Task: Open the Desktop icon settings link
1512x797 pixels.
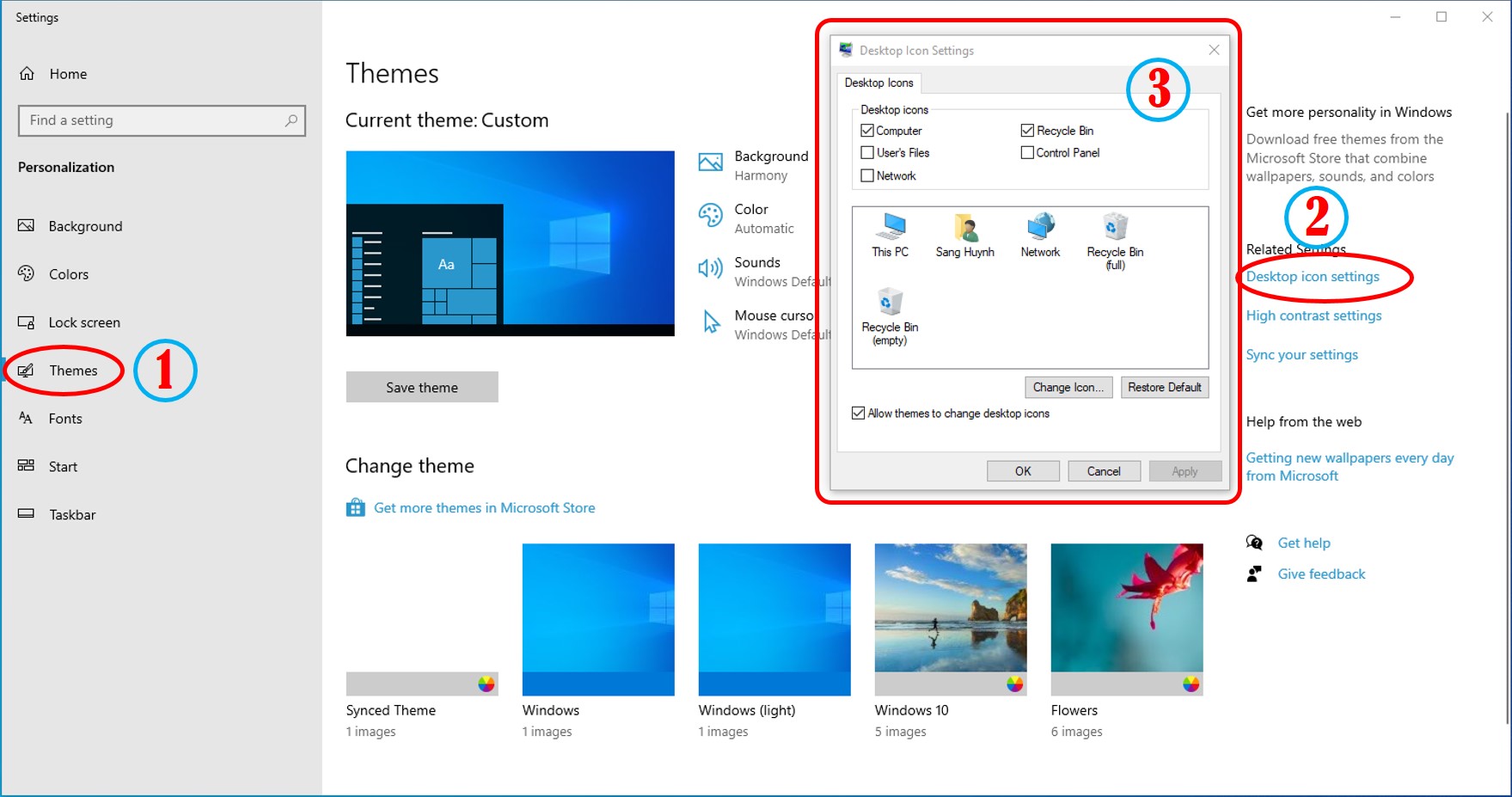Action: point(1313,276)
